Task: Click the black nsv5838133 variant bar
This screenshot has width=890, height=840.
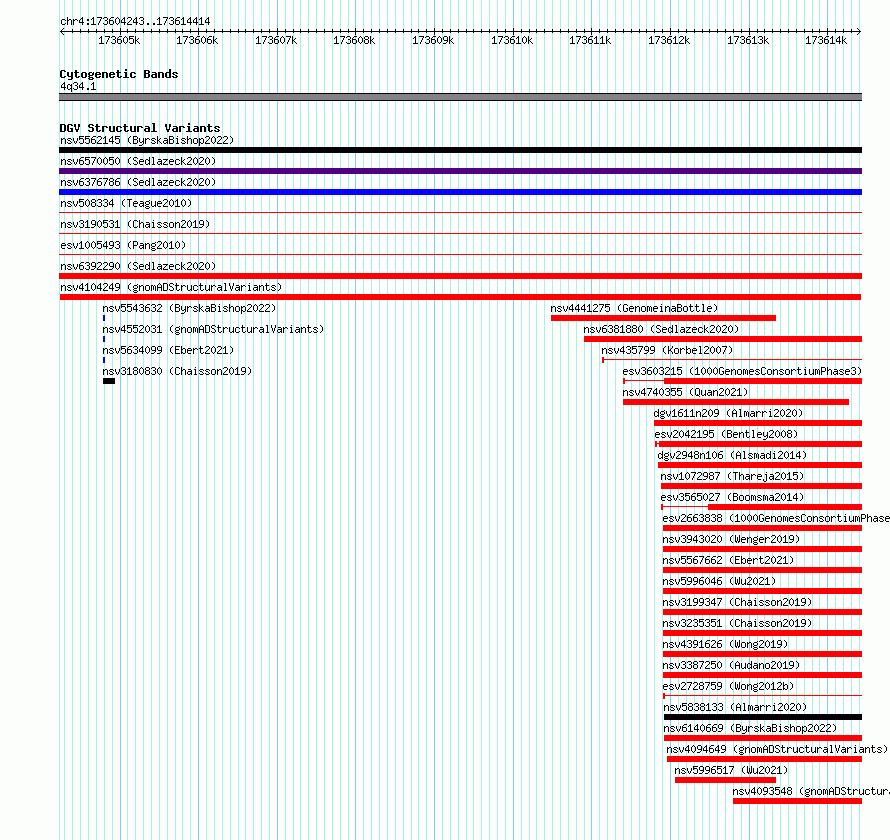Action: click(x=763, y=717)
